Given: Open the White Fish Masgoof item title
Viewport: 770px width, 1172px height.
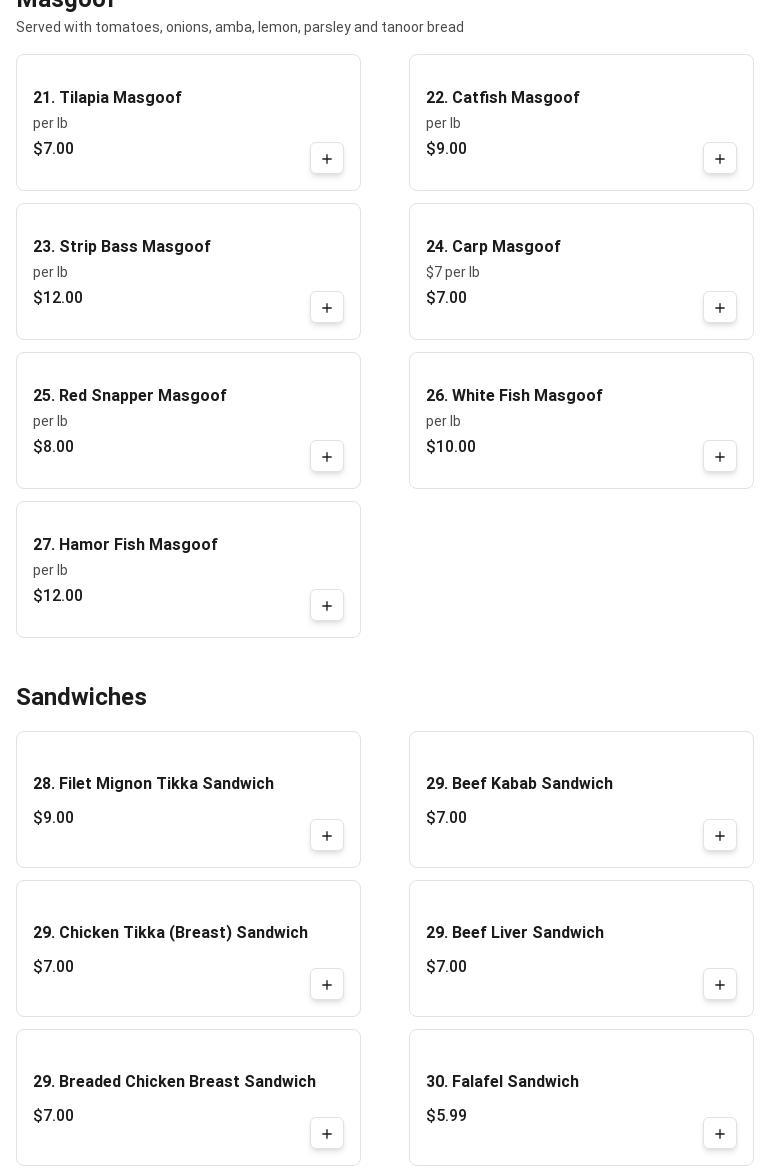Looking at the screenshot, I should pyautogui.click(x=514, y=396).
